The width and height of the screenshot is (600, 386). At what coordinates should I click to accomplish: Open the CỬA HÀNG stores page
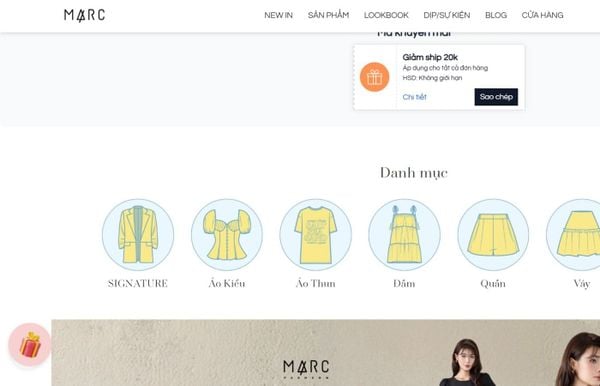(542, 15)
